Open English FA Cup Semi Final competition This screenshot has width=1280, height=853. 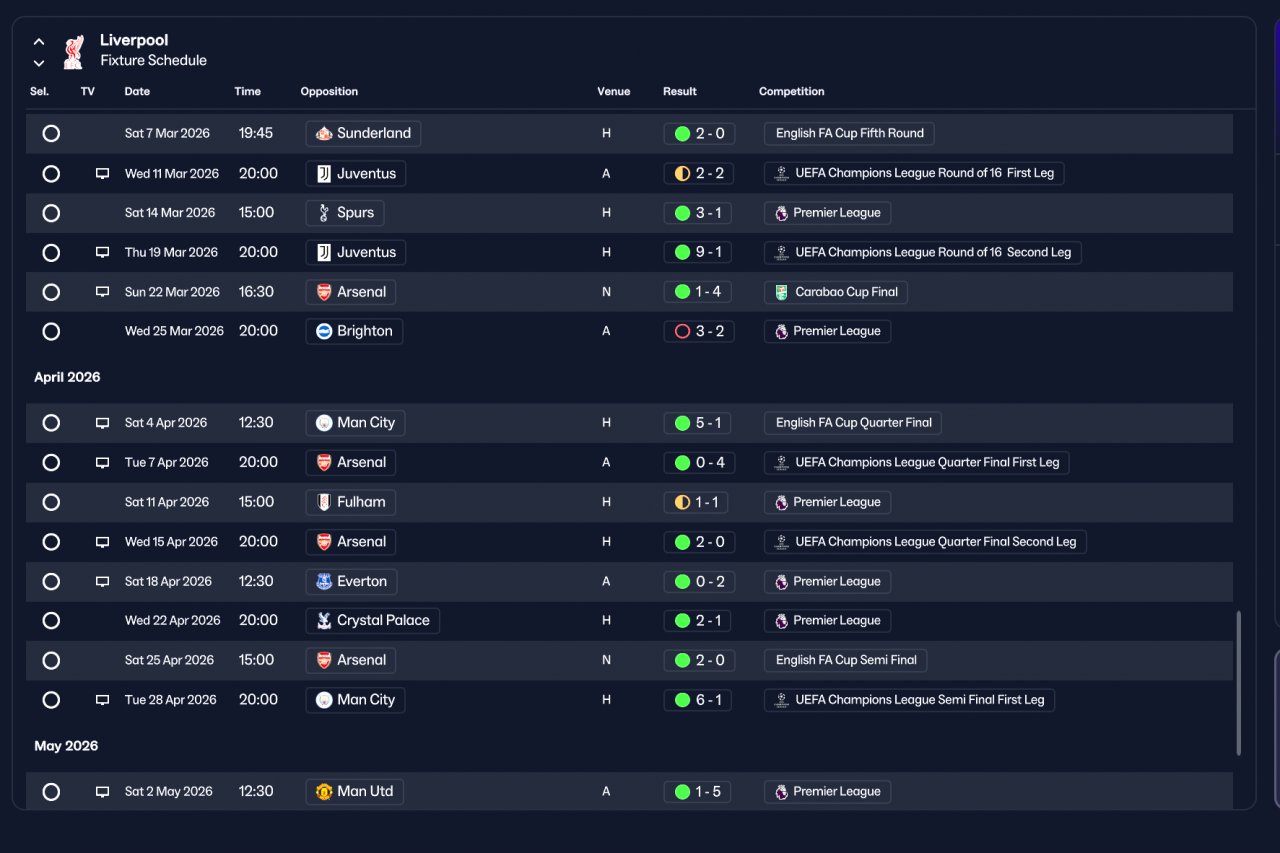[846, 660]
